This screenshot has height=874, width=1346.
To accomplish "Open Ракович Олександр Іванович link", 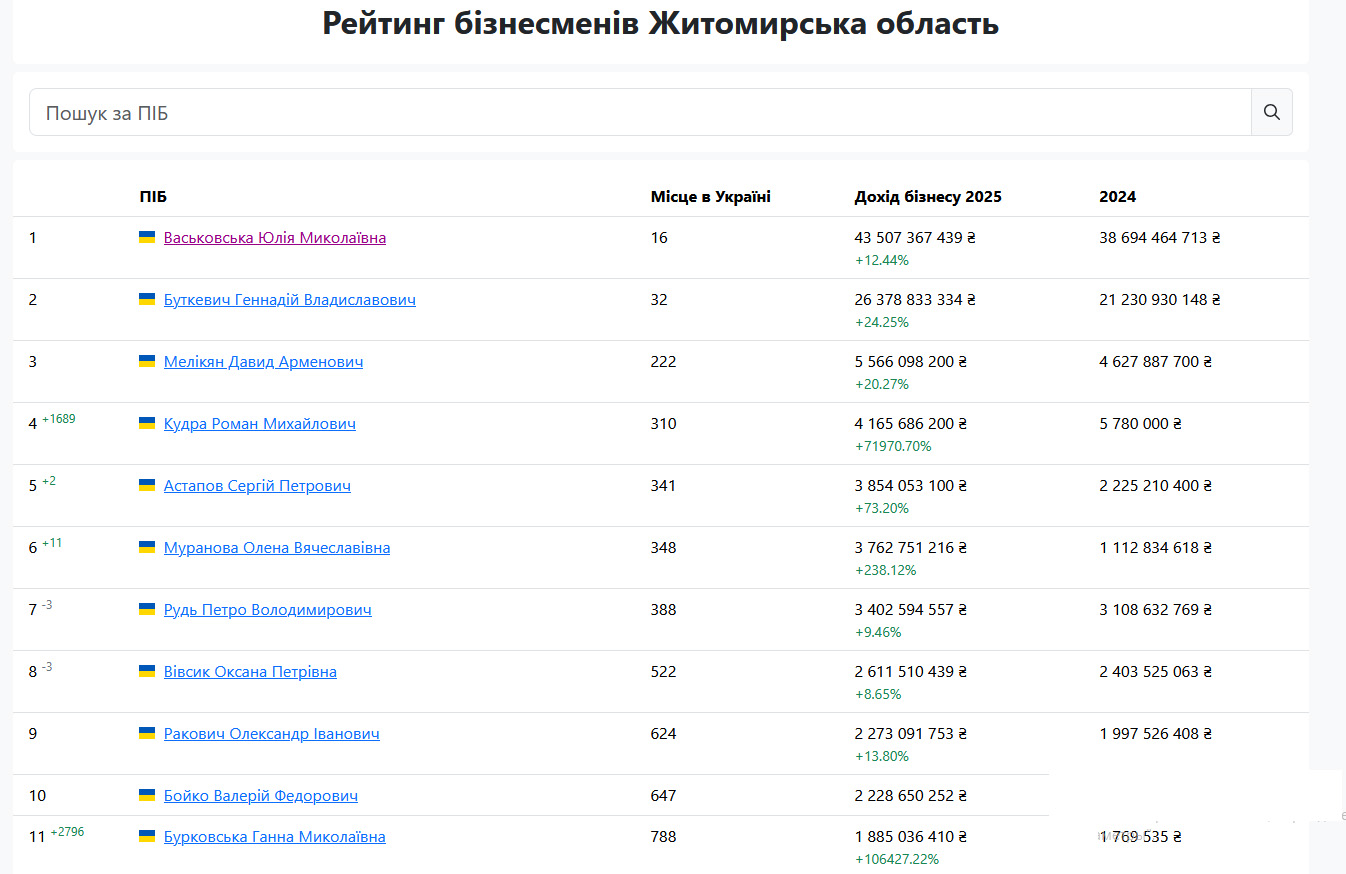I will click(x=272, y=734).
